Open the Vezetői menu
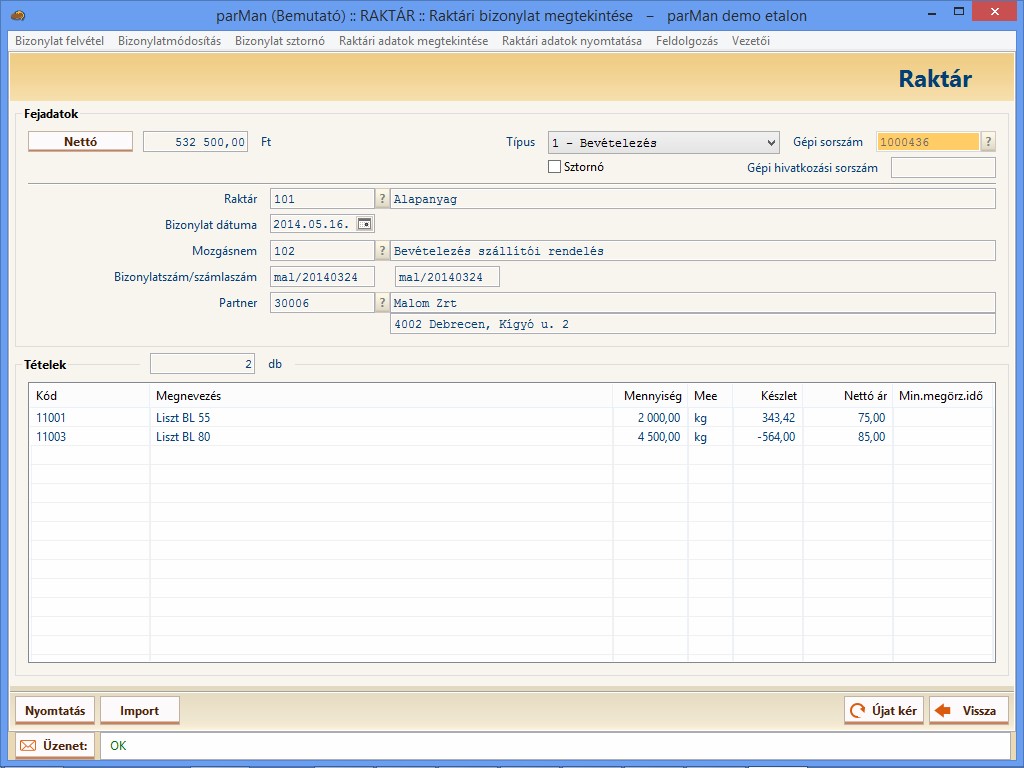The height and width of the screenshot is (768, 1024). [751, 40]
